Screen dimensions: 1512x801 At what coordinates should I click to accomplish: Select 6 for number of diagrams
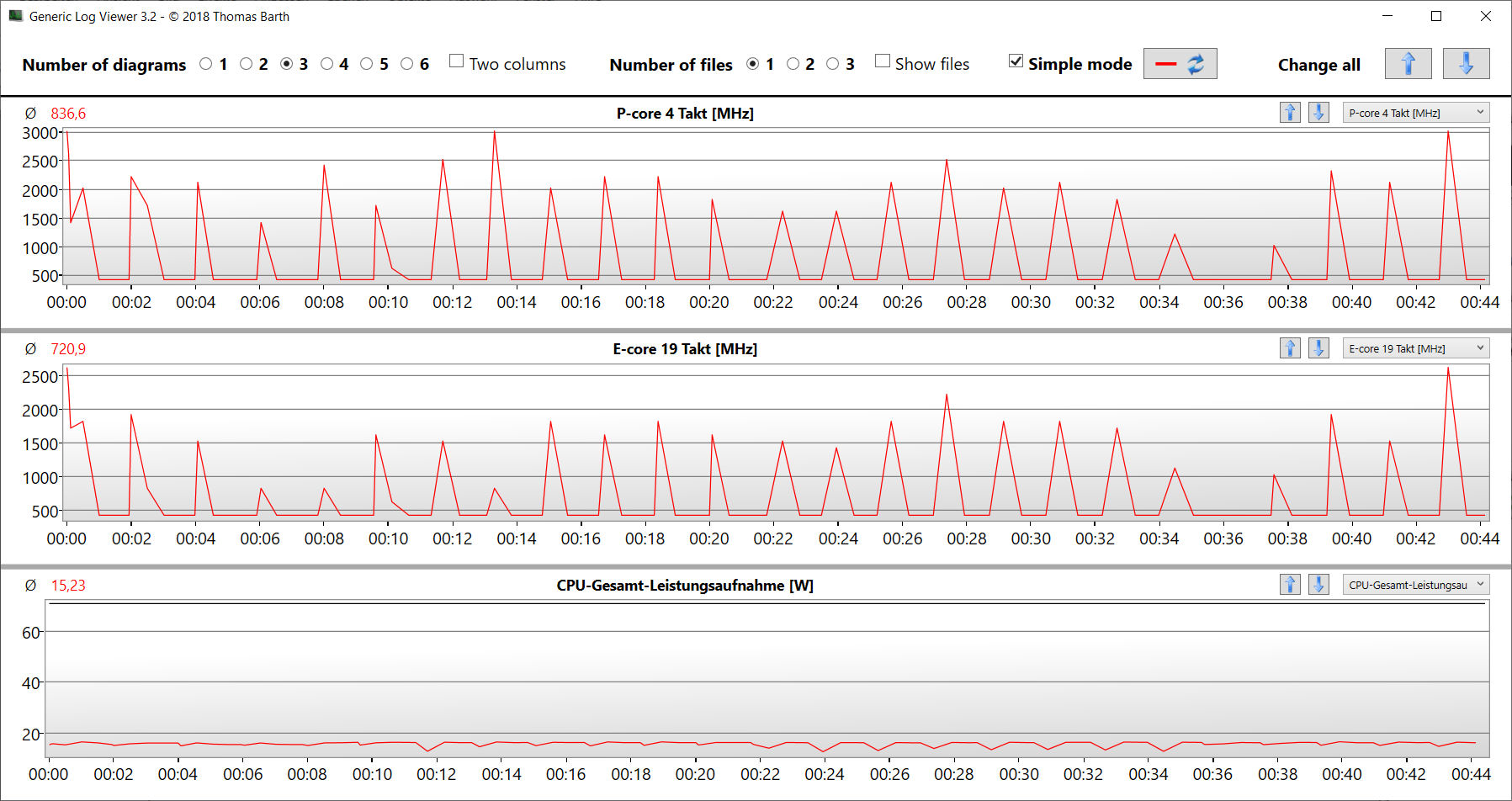[407, 64]
